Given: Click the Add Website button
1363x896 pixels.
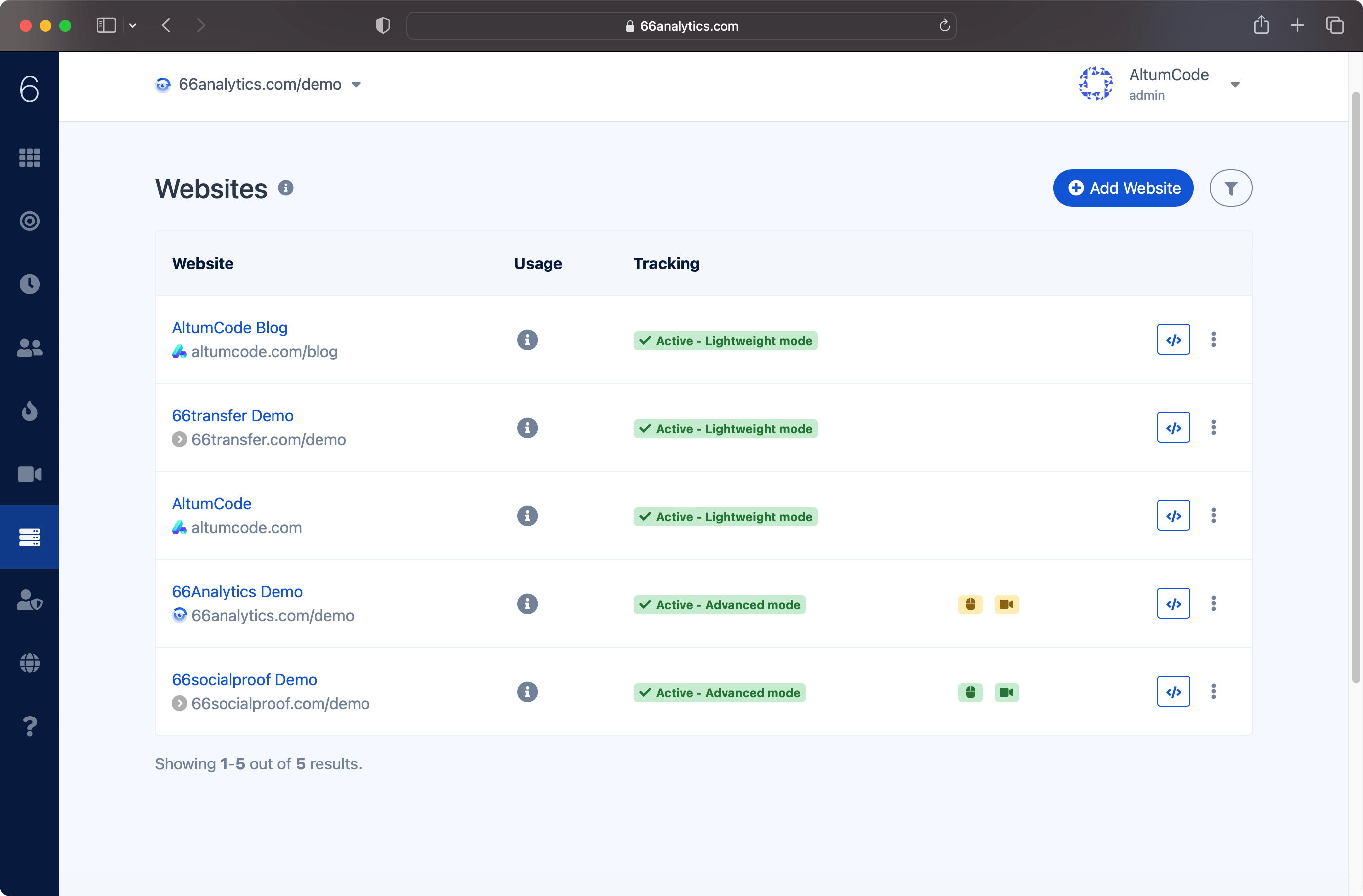Looking at the screenshot, I should click(1124, 188).
